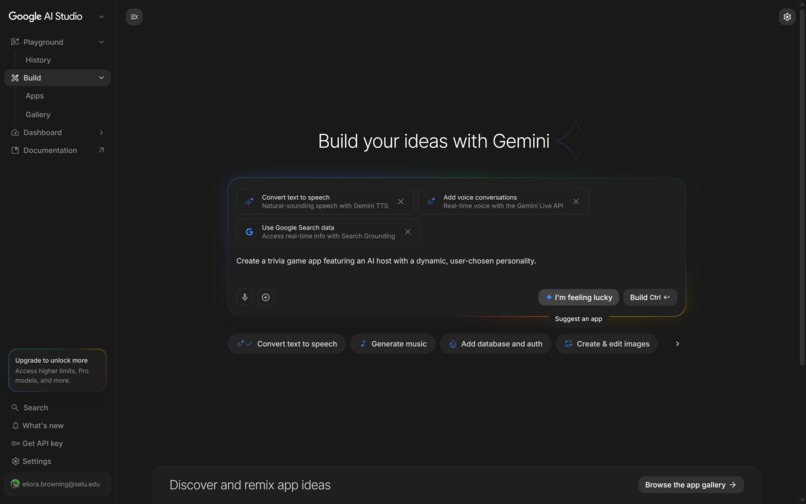
Task: Select the Build menu item
Action: pyautogui.click(x=57, y=78)
